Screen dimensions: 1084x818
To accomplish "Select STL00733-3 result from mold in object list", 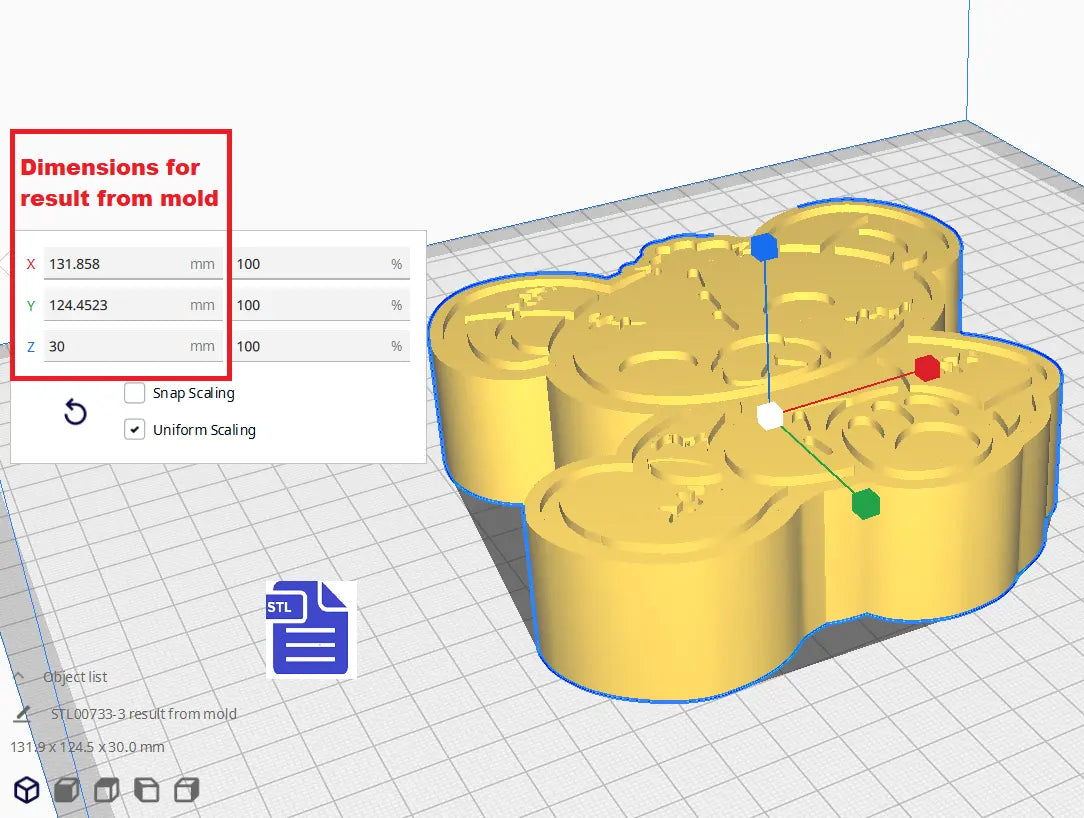I will tap(144, 714).
